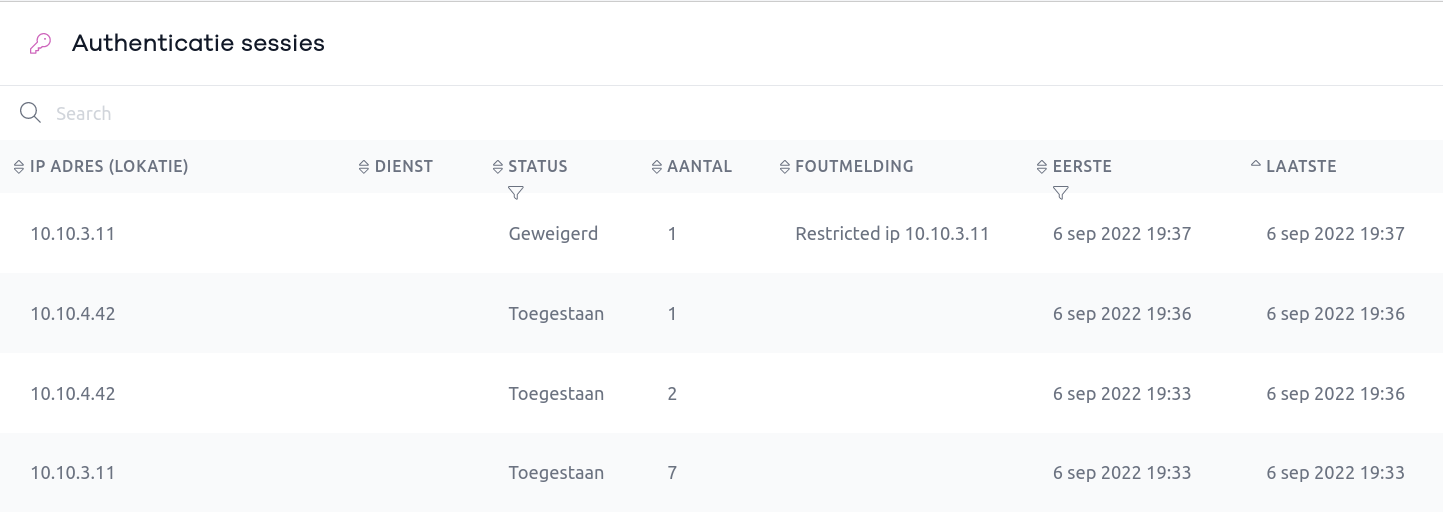Click Toegestaan status in the 19:36 row

click(556, 314)
